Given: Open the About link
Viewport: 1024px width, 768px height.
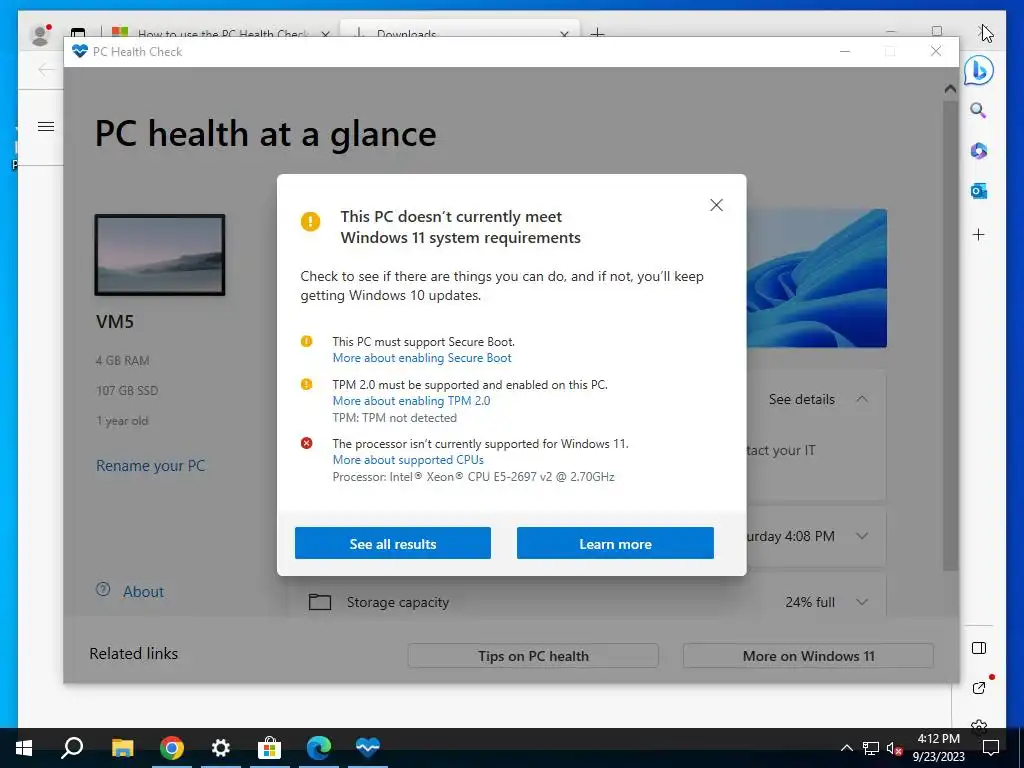Looking at the screenshot, I should tap(143, 592).
